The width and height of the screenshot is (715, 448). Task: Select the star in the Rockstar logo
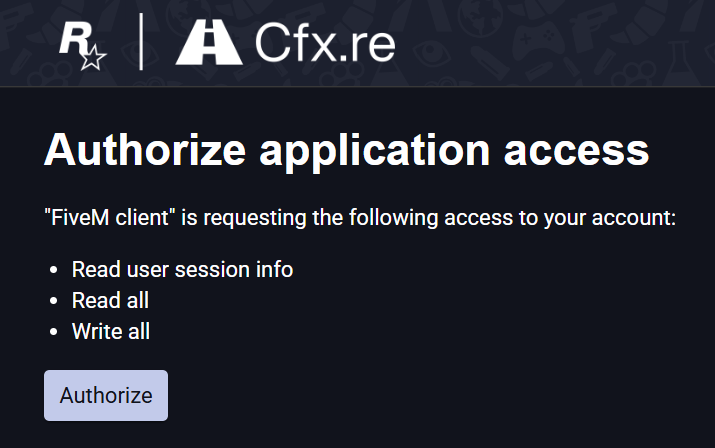coord(93,57)
